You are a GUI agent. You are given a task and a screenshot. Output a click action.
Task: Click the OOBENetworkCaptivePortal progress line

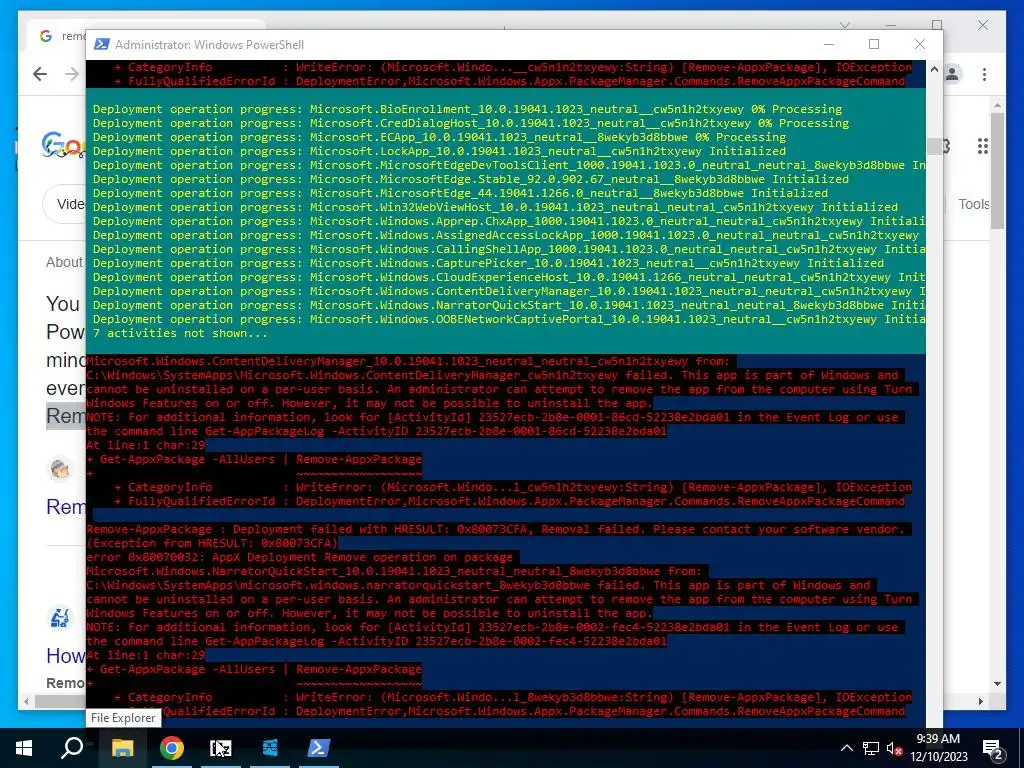509,319
